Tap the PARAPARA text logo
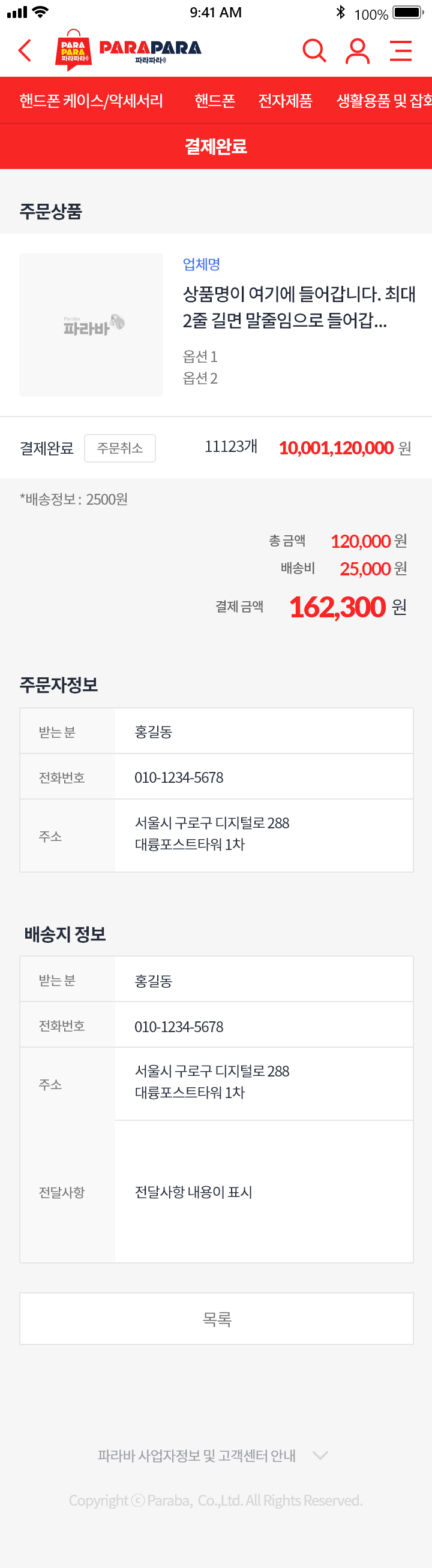Image resolution: width=432 pixels, height=1568 pixels. pos(150,51)
